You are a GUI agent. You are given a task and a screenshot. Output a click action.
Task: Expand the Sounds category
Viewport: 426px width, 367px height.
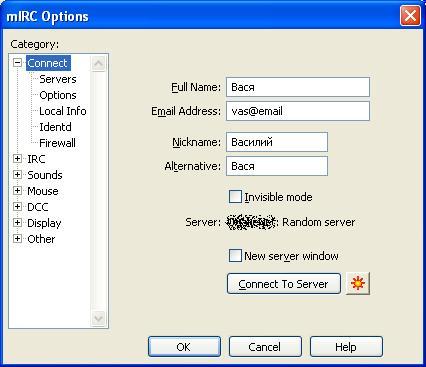pyautogui.click(x=17, y=175)
